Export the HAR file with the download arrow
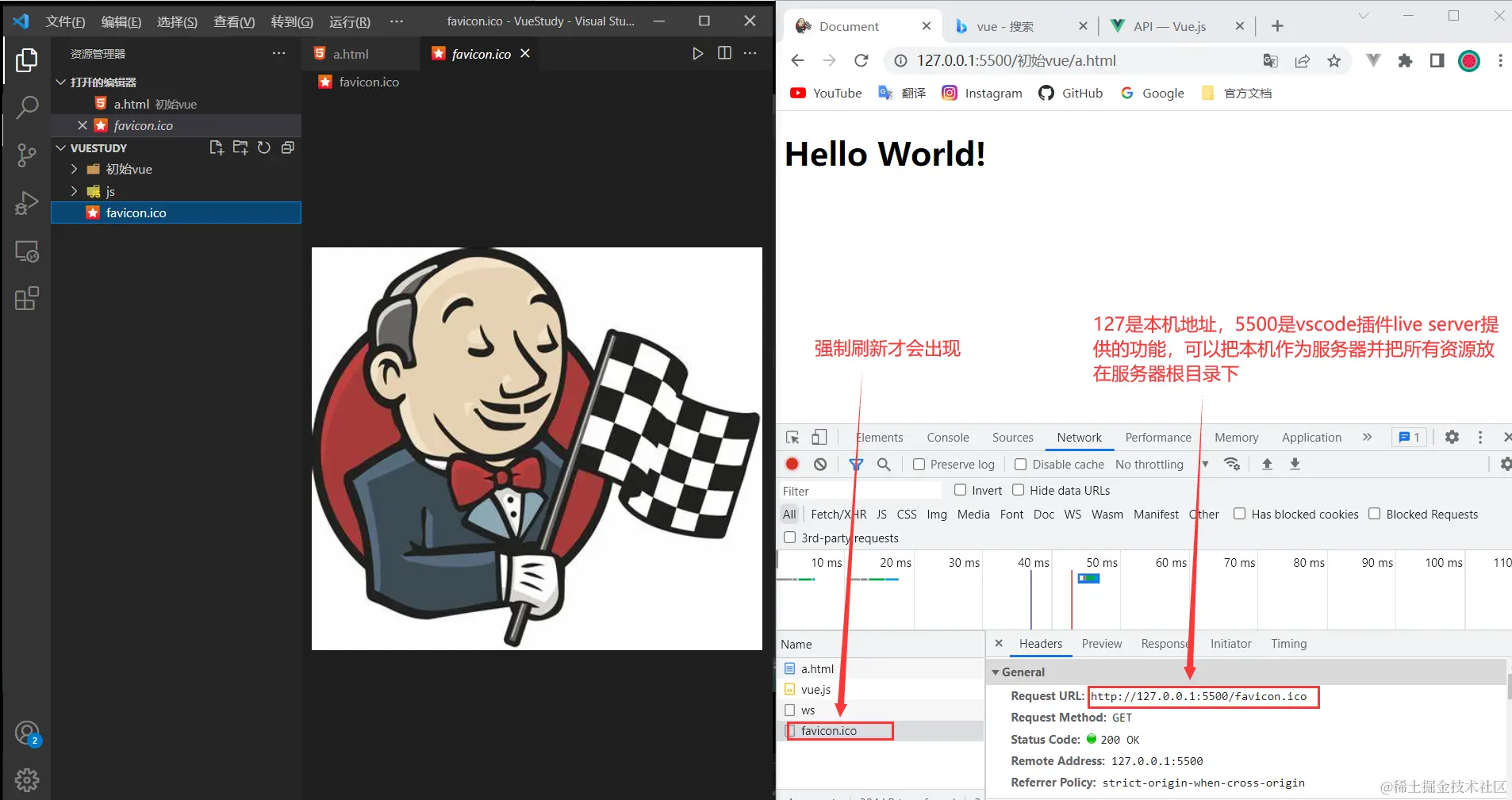The width and height of the screenshot is (1512, 800). [x=1295, y=465]
